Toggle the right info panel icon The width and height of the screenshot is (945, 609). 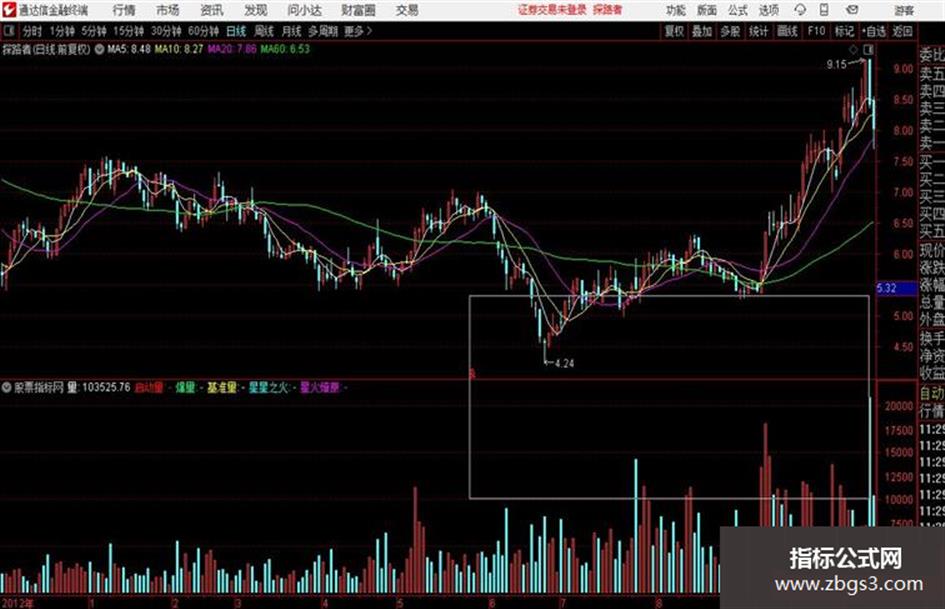pos(868,49)
